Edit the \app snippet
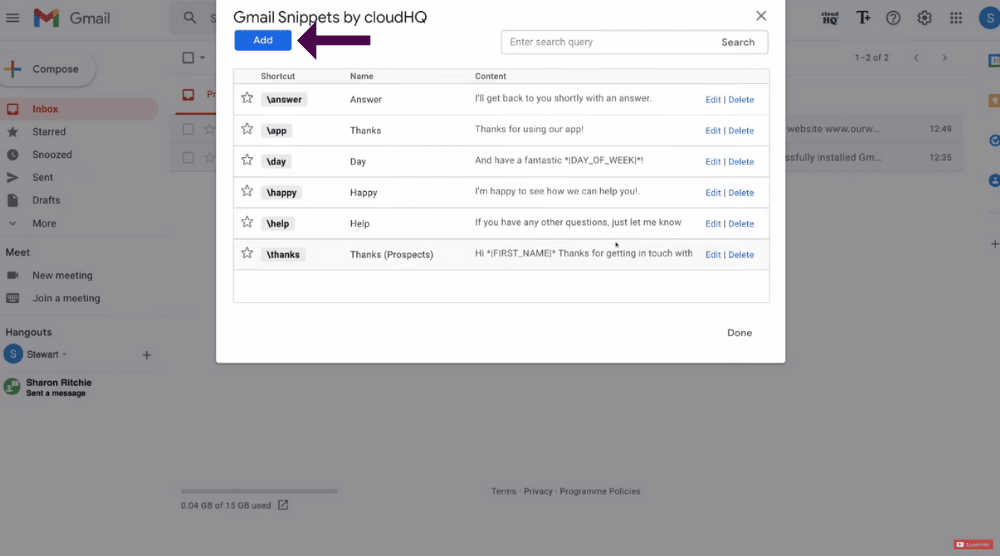Viewport: 1000px width, 556px height. pyautogui.click(x=712, y=131)
